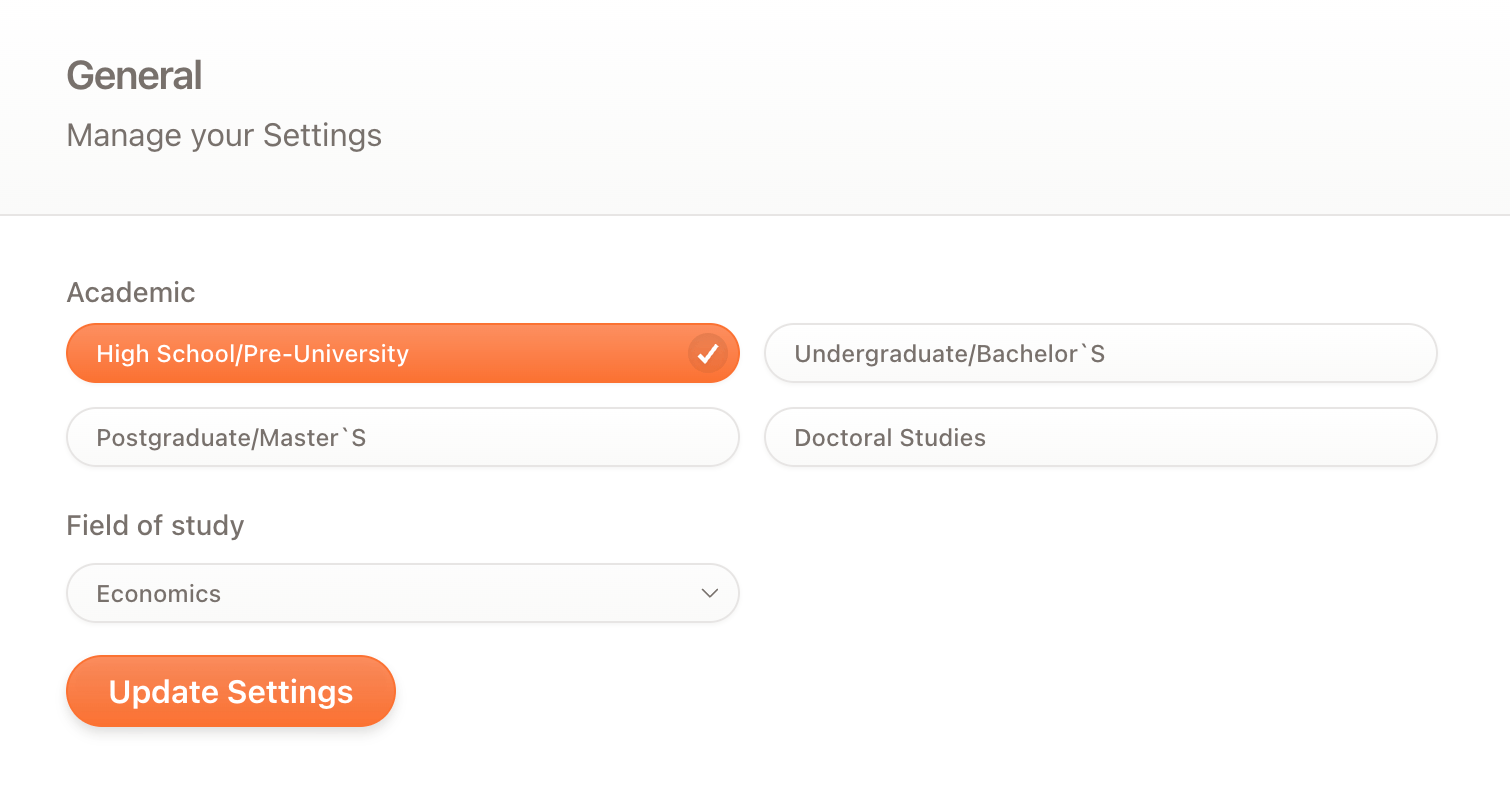
Task: Click the Economics selected value text
Action: (159, 593)
